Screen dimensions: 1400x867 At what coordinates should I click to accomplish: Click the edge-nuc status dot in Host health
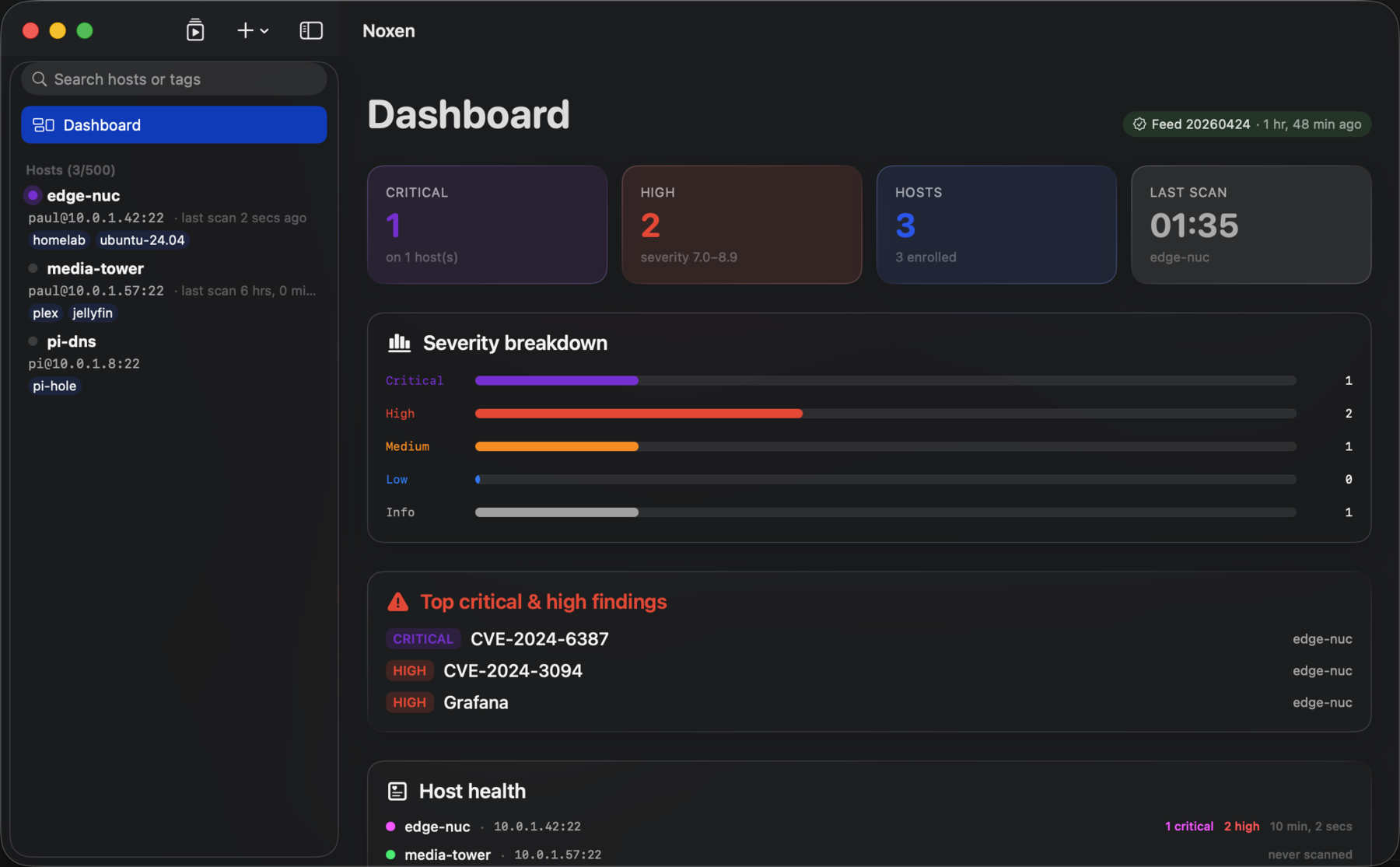click(x=390, y=827)
